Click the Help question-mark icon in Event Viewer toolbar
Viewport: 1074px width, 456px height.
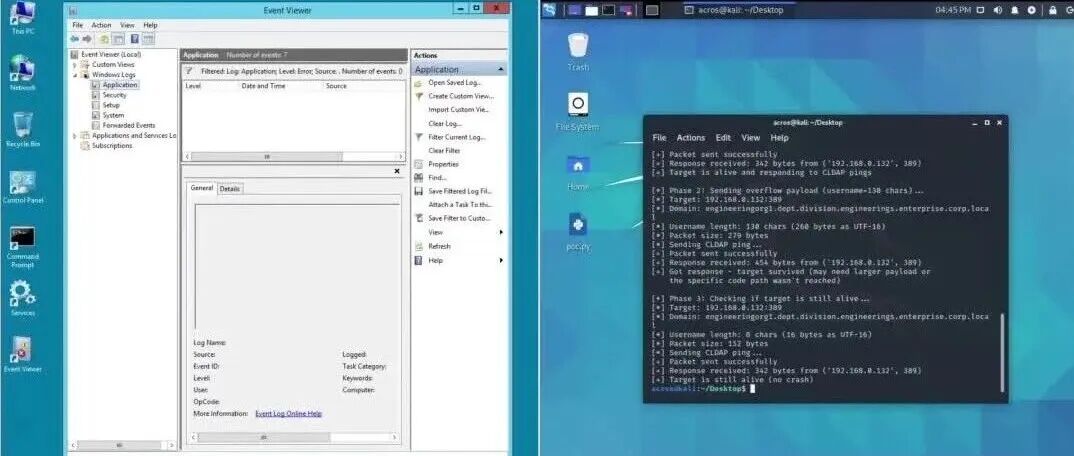(x=135, y=39)
